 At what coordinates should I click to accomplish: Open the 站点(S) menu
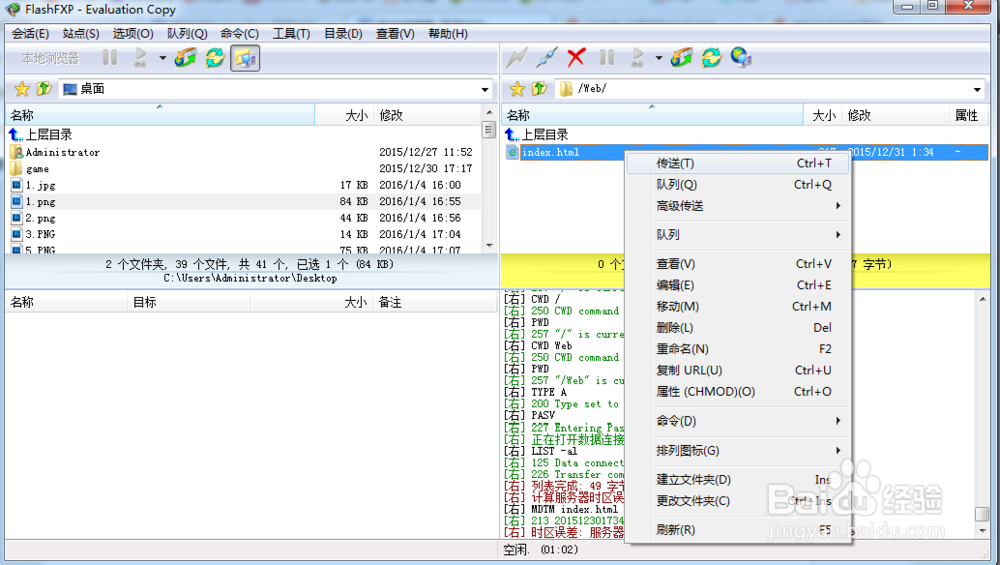(x=81, y=34)
